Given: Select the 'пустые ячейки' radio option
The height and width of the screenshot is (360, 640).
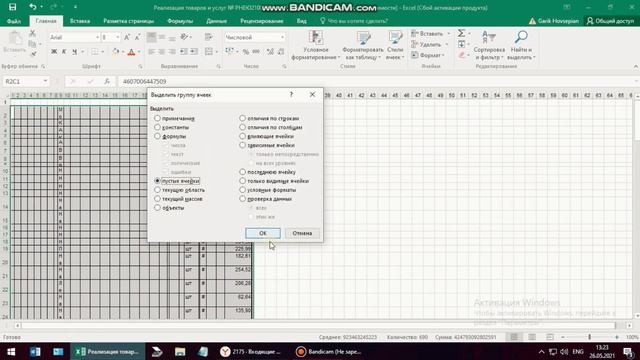Looking at the screenshot, I should tap(157, 180).
